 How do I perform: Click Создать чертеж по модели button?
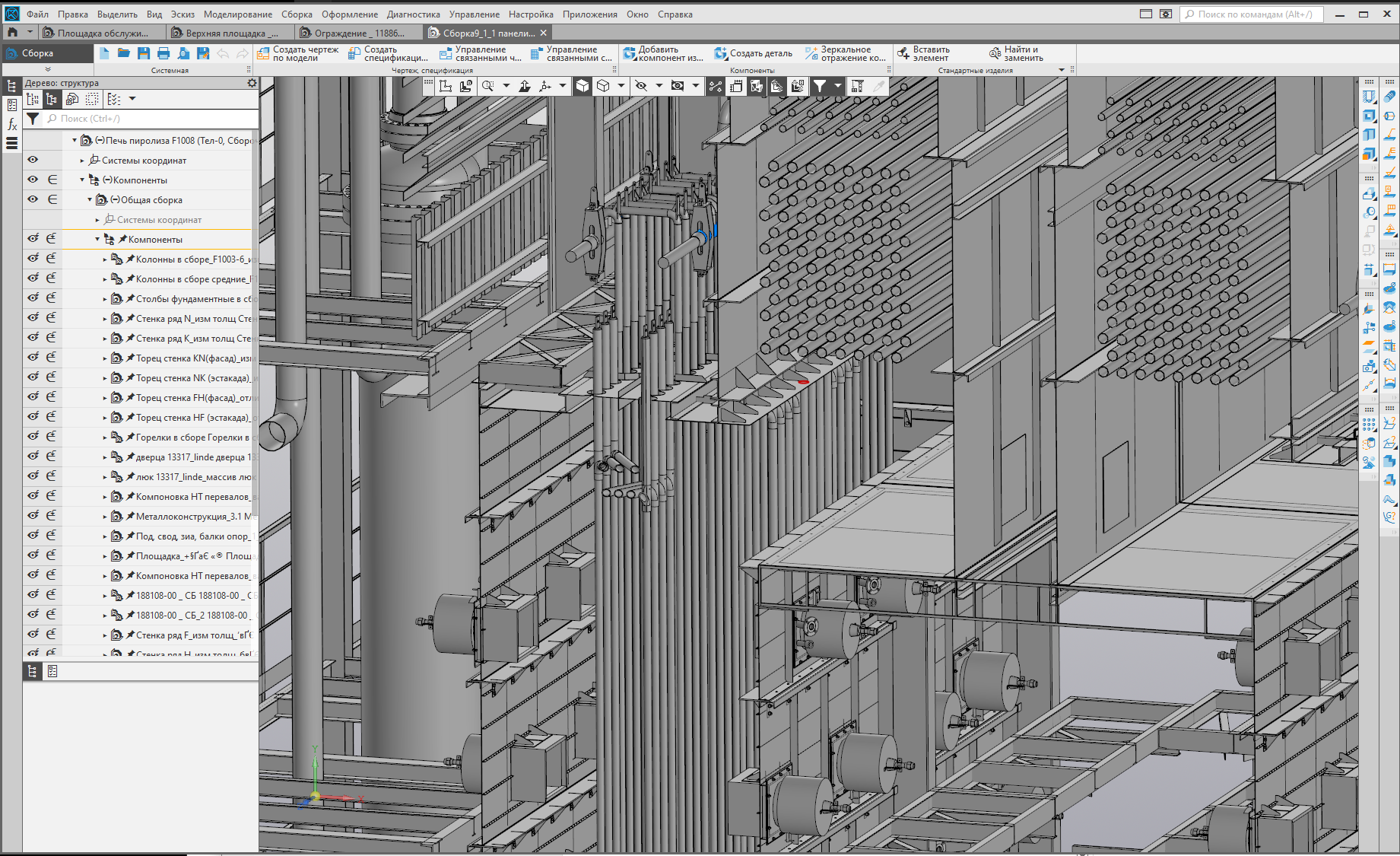pyautogui.click(x=299, y=54)
